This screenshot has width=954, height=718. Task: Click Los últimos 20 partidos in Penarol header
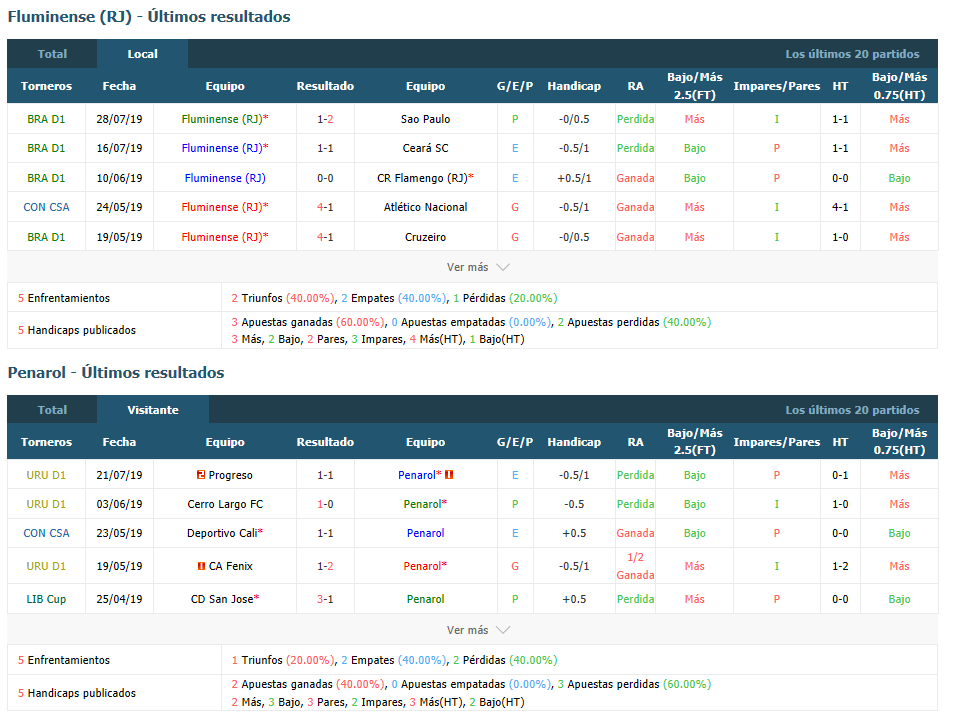click(852, 410)
